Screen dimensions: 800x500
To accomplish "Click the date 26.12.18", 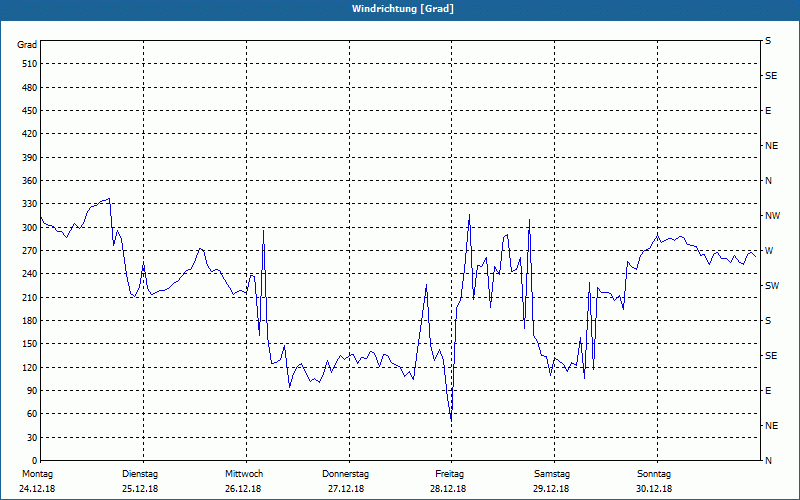I will pos(243,489).
